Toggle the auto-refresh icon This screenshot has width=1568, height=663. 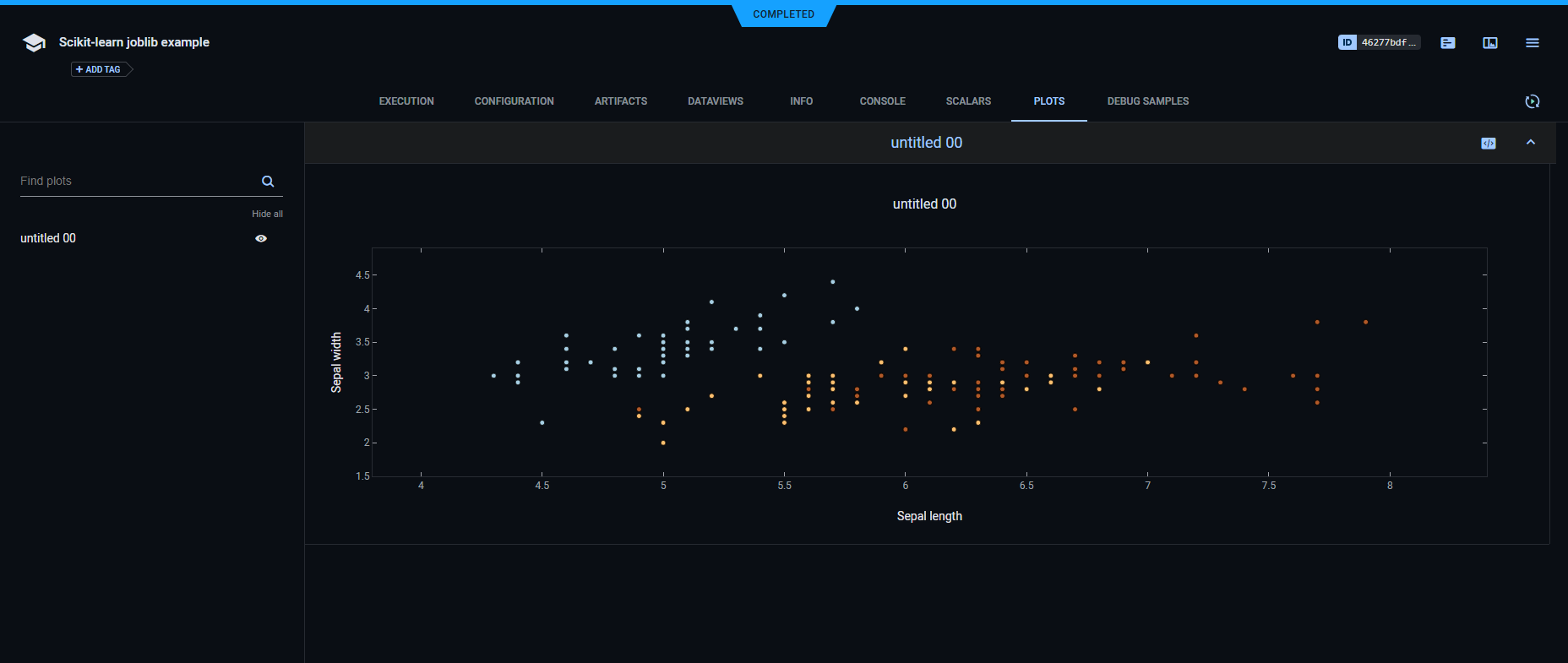(x=1533, y=101)
